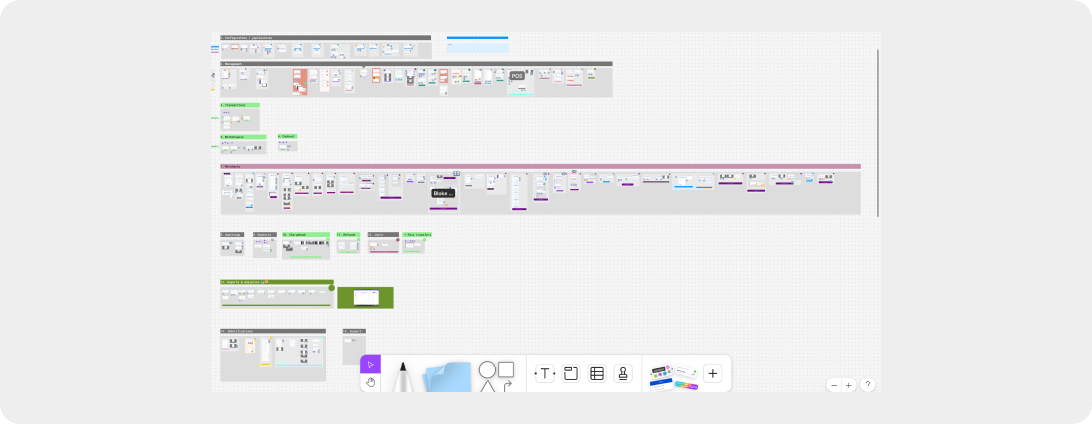Viewport: 1092px width, 424px height.
Task: Click the plus More tools button
Action: 712,374
